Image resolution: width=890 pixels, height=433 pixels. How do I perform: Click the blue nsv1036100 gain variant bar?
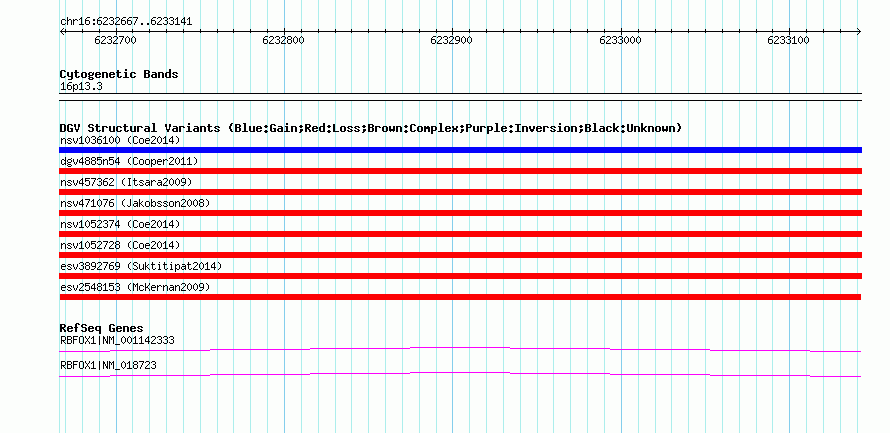[x=460, y=150]
